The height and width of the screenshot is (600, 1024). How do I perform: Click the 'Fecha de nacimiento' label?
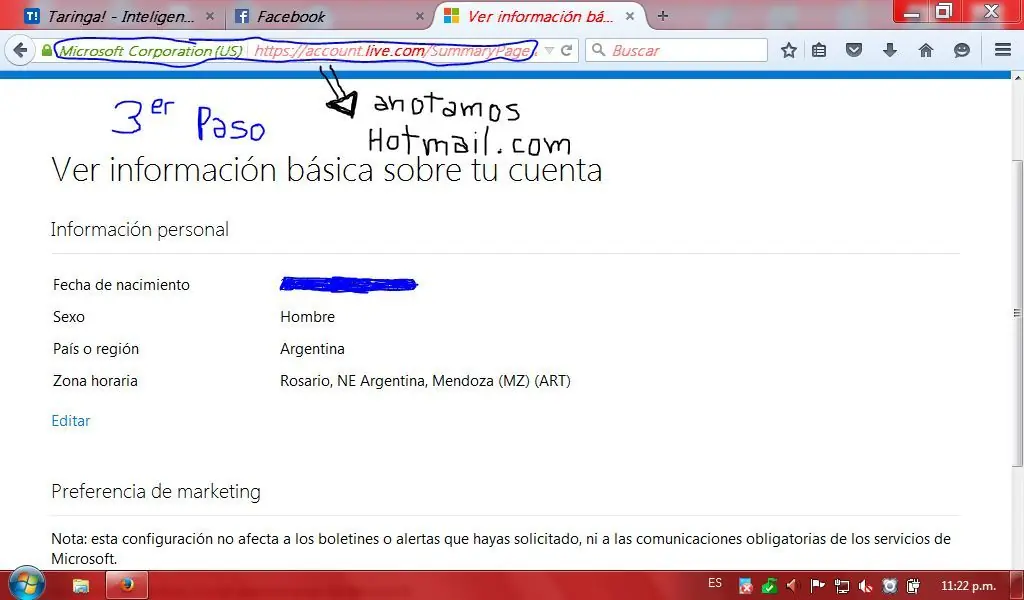coord(121,285)
